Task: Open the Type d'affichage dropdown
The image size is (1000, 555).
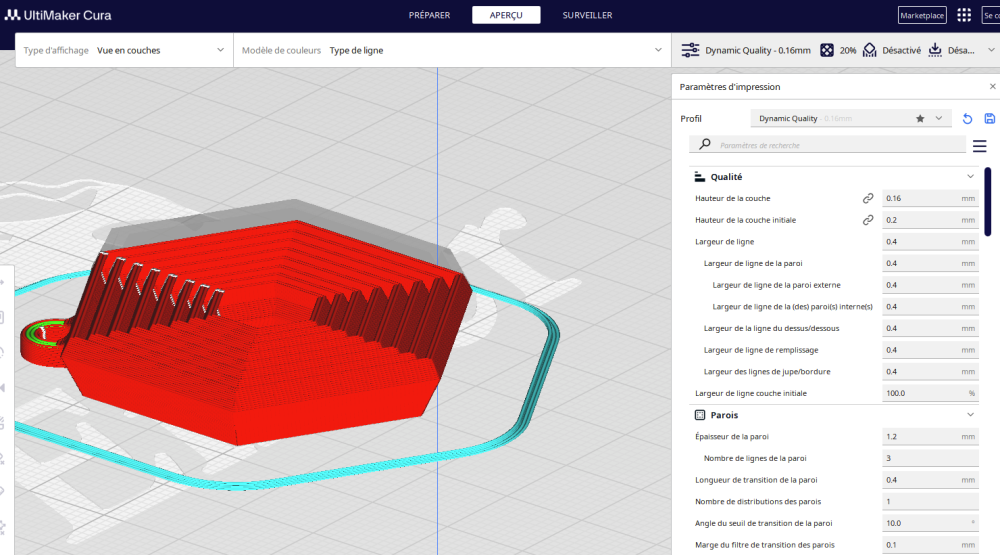Action: coord(124,50)
